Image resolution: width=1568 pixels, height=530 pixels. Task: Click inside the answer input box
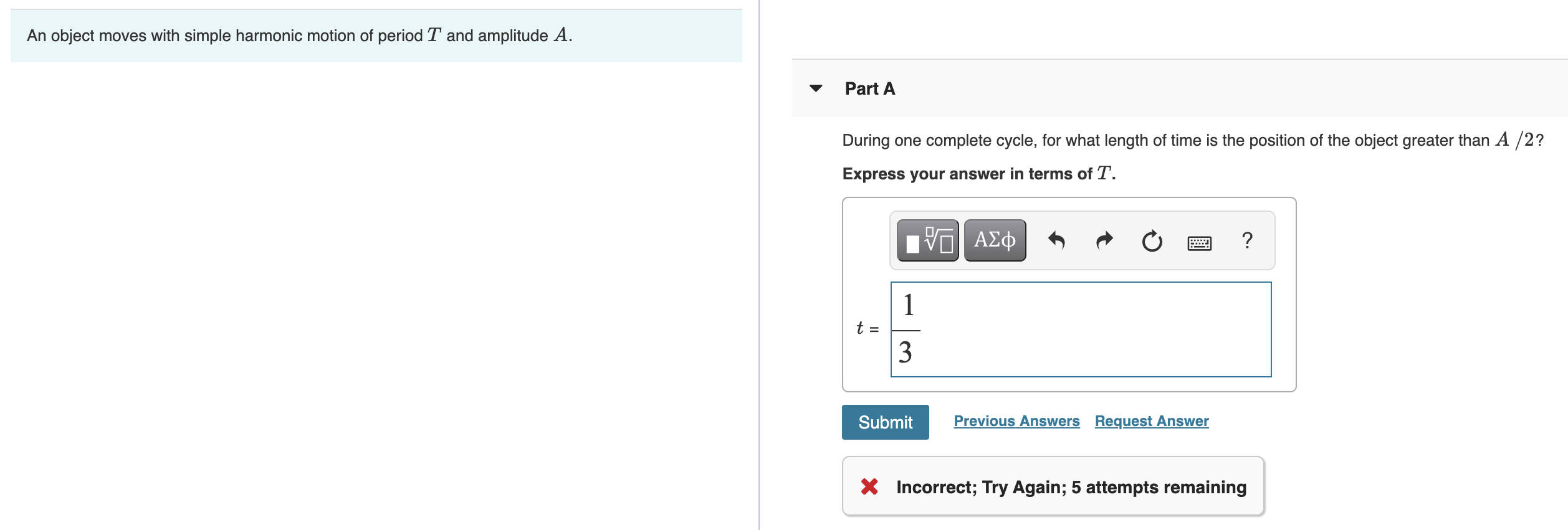[1091, 329]
